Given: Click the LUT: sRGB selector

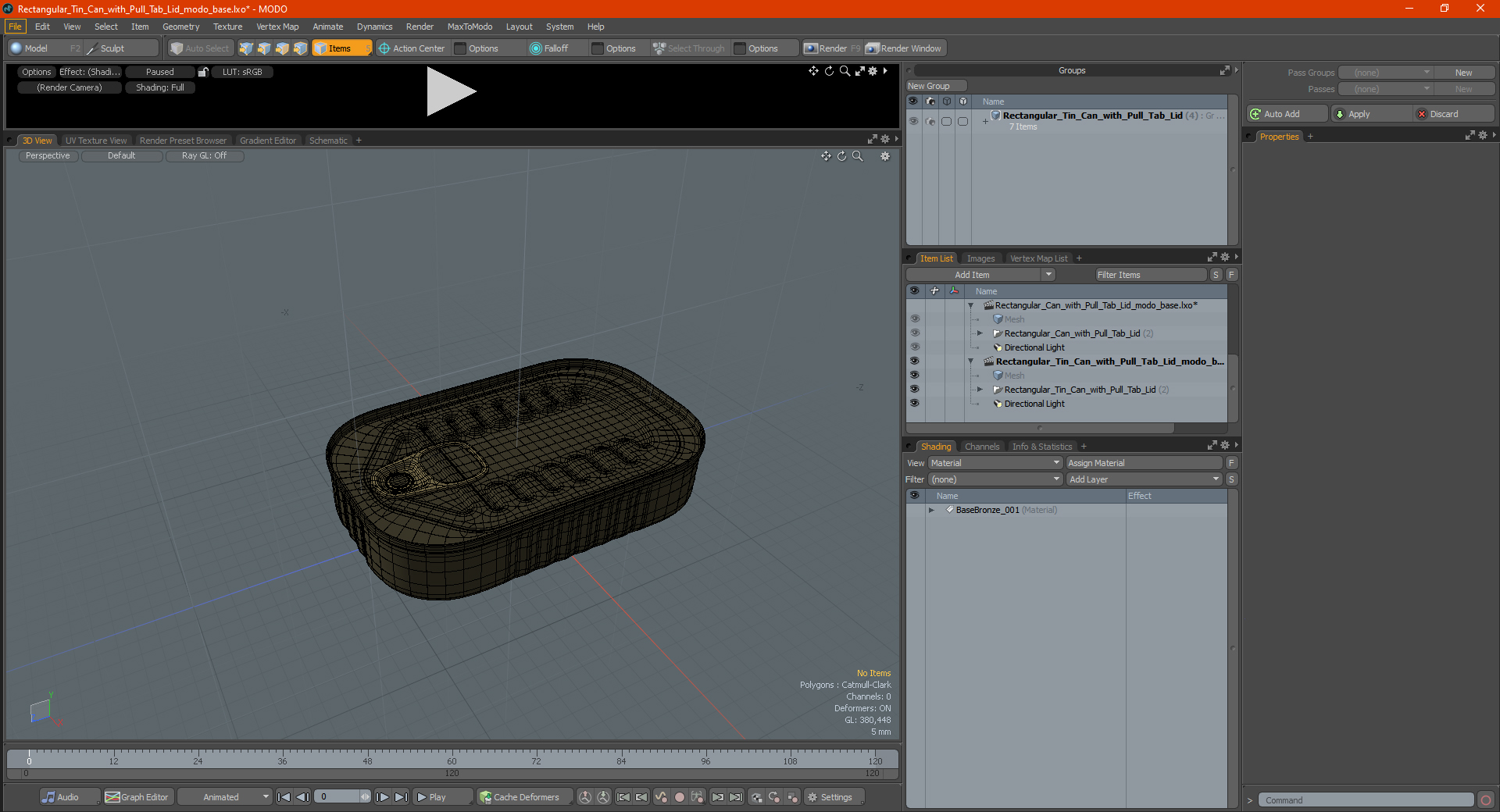Looking at the screenshot, I should tap(242, 72).
